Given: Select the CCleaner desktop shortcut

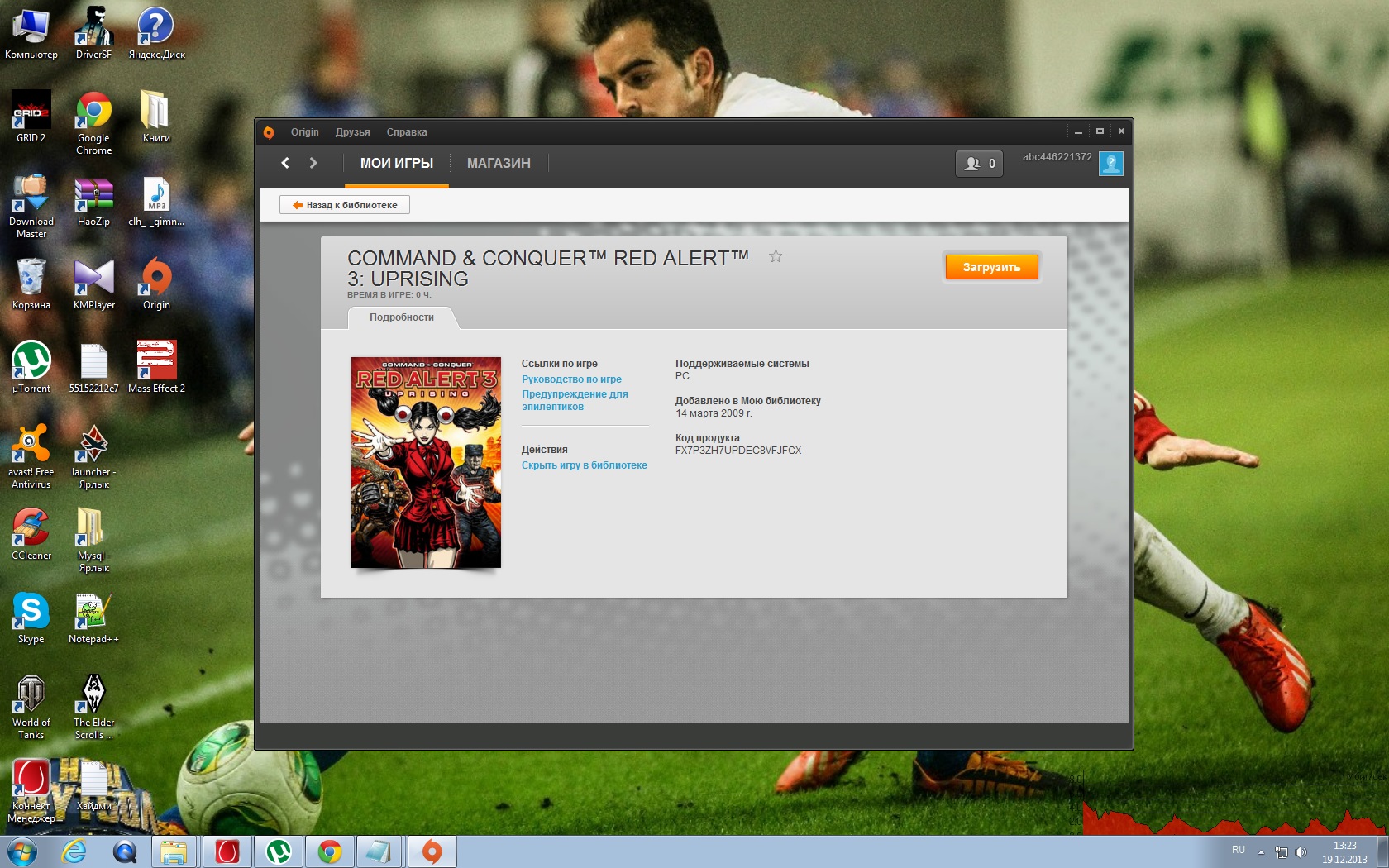Looking at the screenshot, I should click(x=31, y=535).
